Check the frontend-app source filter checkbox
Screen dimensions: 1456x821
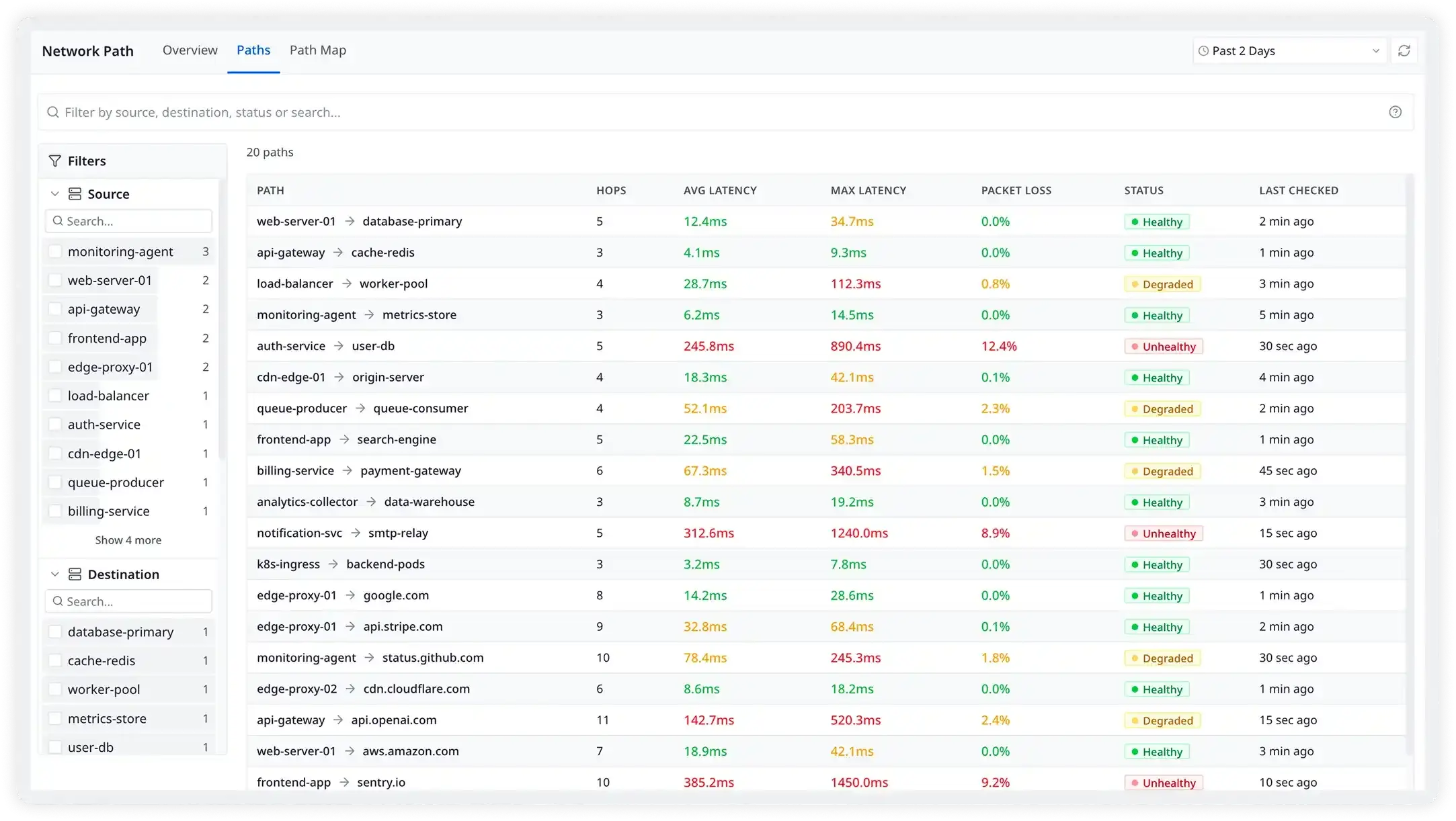pyautogui.click(x=54, y=338)
